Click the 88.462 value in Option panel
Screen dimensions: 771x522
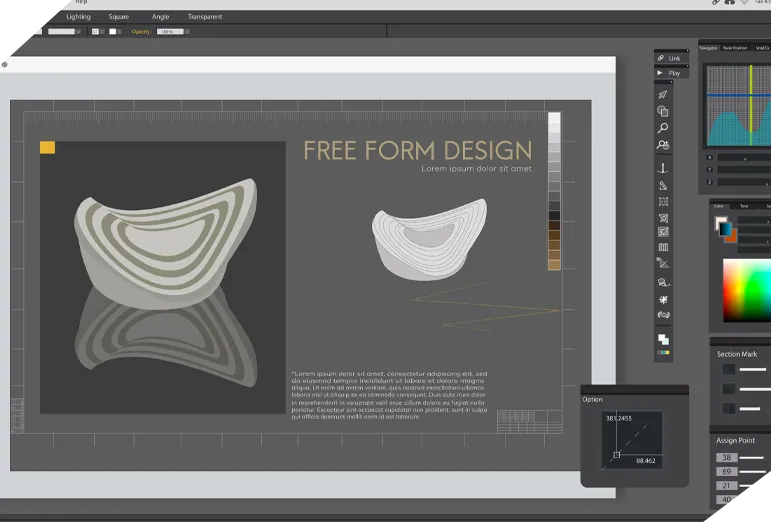point(646,461)
